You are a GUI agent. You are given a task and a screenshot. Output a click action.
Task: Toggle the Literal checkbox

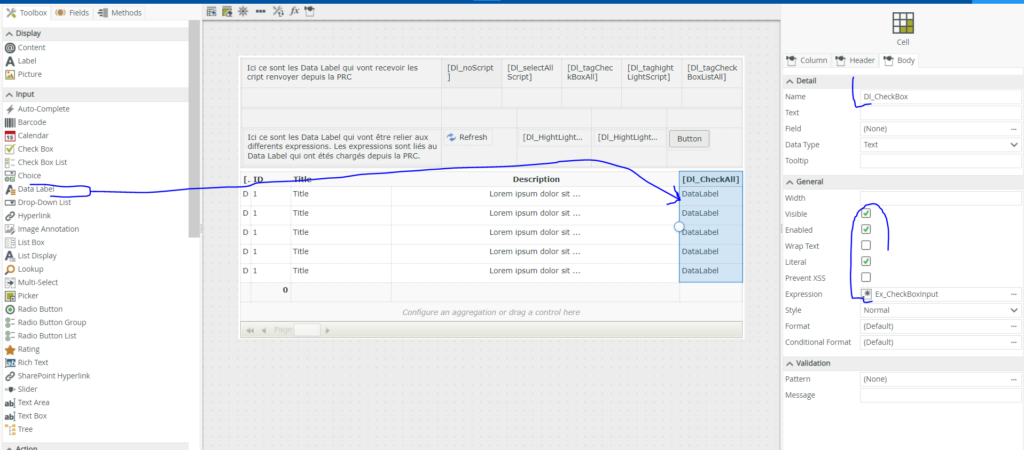click(x=866, y=262)
